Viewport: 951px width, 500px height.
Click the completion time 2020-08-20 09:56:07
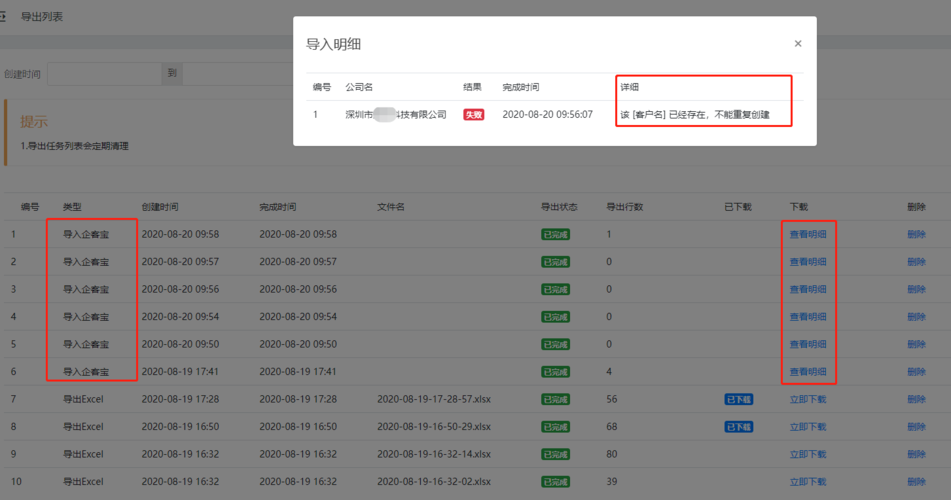point(548,115)
